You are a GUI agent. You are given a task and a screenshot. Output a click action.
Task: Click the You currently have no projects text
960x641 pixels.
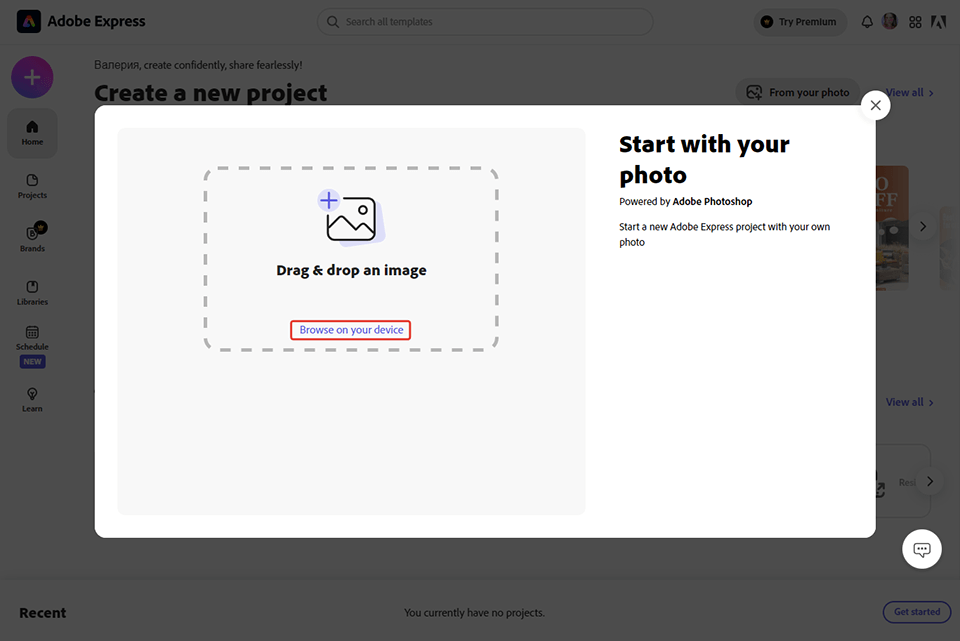474,613
